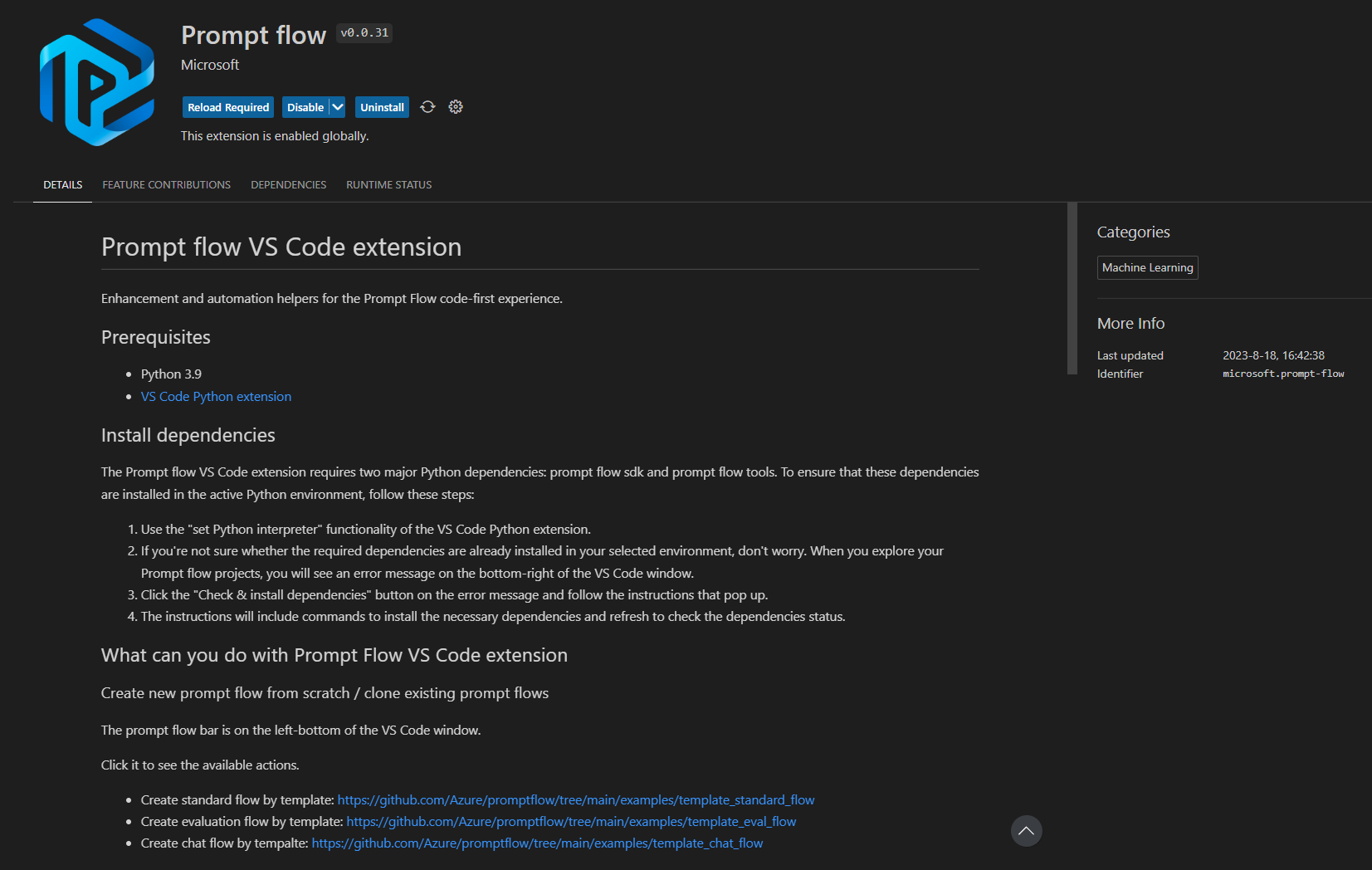
Task: Click the microsoft.prompt-flow identifier value
Action: pyautogui.click(x=1283, y=374)
